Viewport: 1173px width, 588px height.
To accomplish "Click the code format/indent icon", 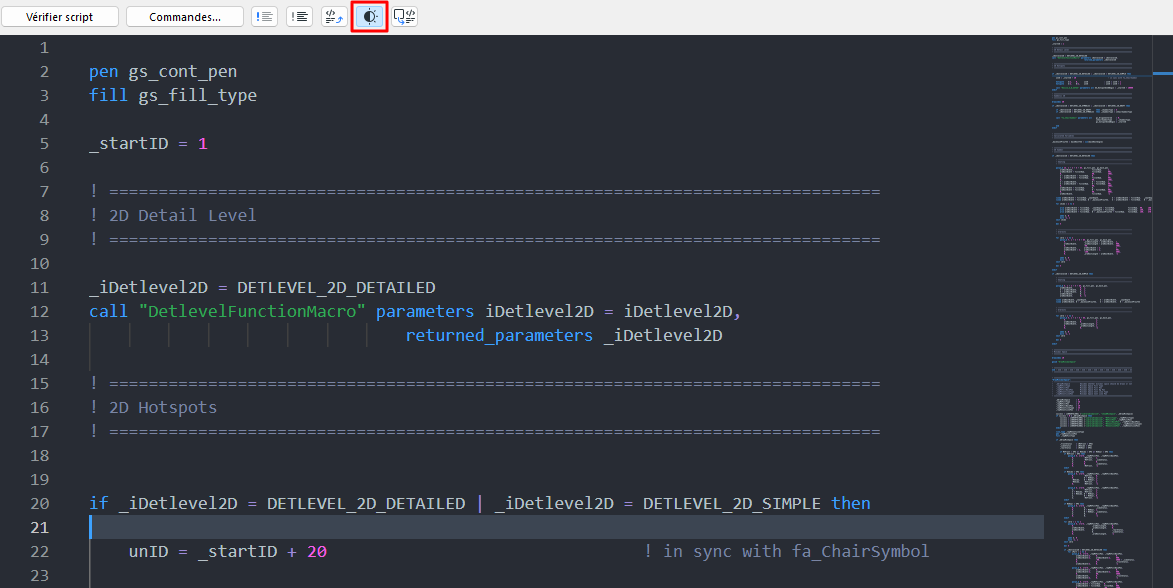I will (x=334, y=16).
